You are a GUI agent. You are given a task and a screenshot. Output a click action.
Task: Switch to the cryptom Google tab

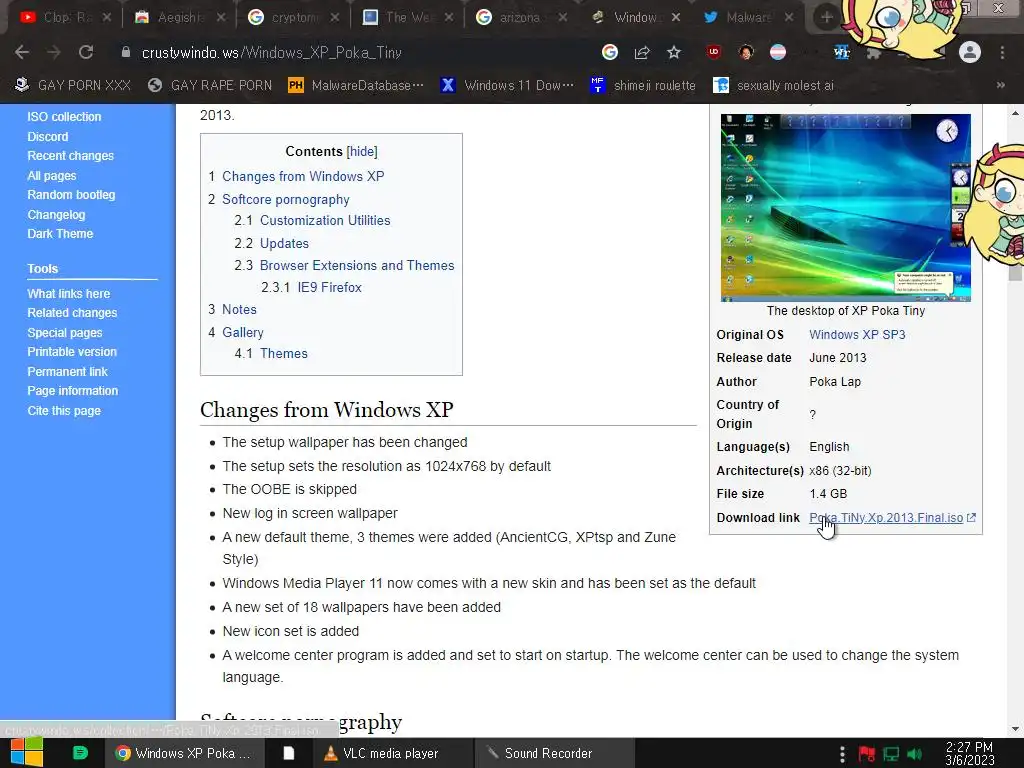pyautogui.click(x=295, y=18)
